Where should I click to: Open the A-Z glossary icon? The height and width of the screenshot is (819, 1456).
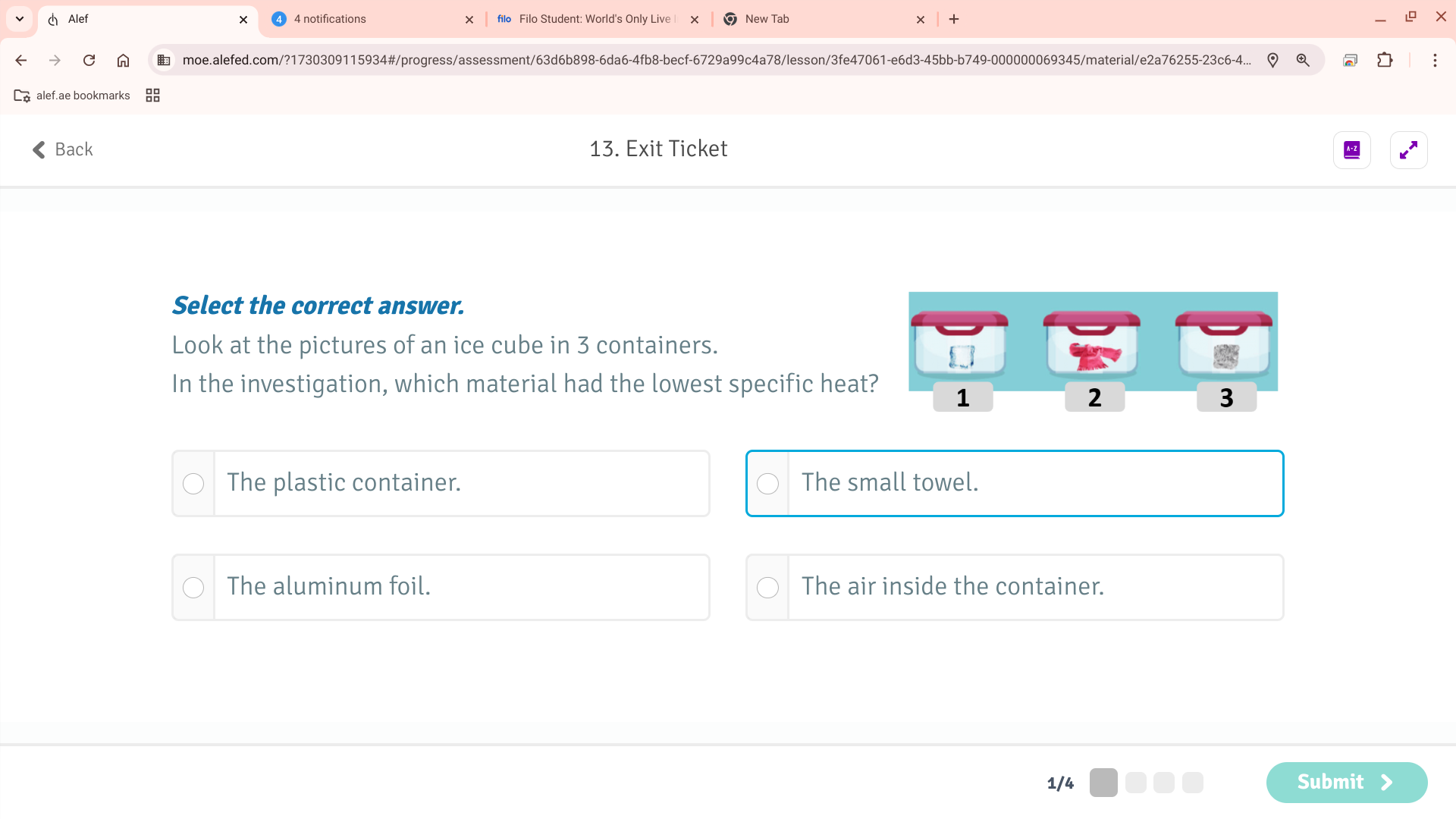tap(1351, 150)
